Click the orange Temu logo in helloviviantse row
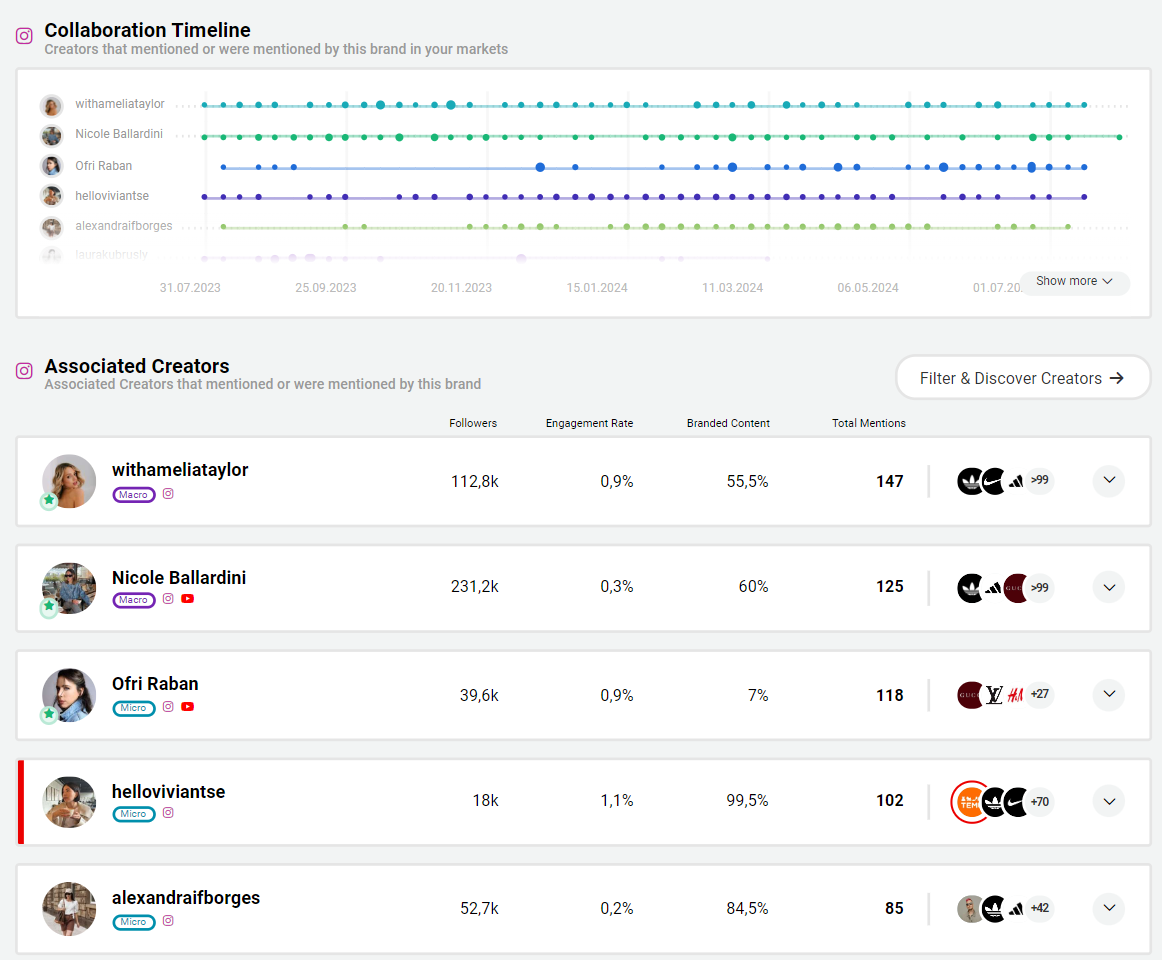The width and height of the screenshot is (1162, 960). pyautogui.click(x=969, y=801)
